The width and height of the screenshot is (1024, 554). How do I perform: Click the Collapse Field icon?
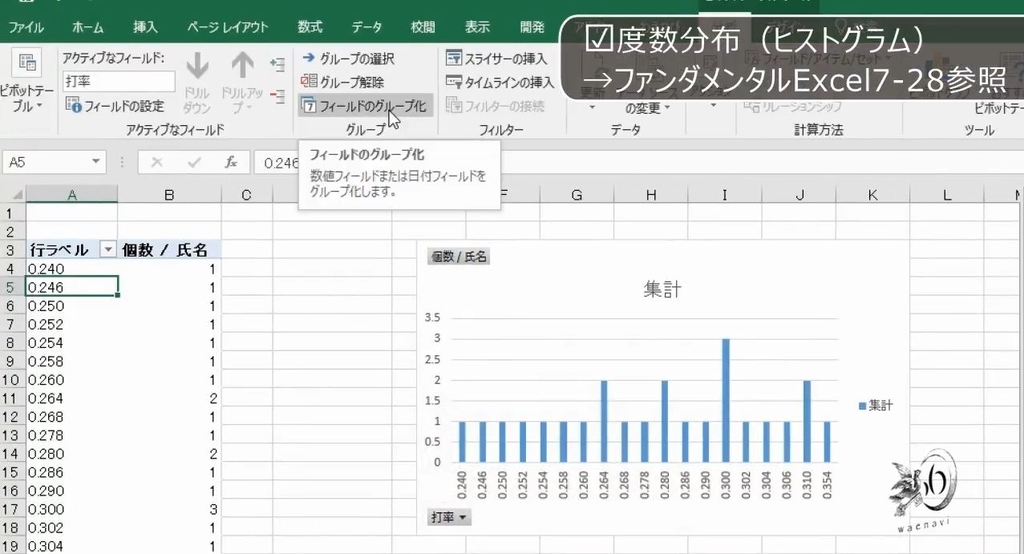click(x=278, y=97)
